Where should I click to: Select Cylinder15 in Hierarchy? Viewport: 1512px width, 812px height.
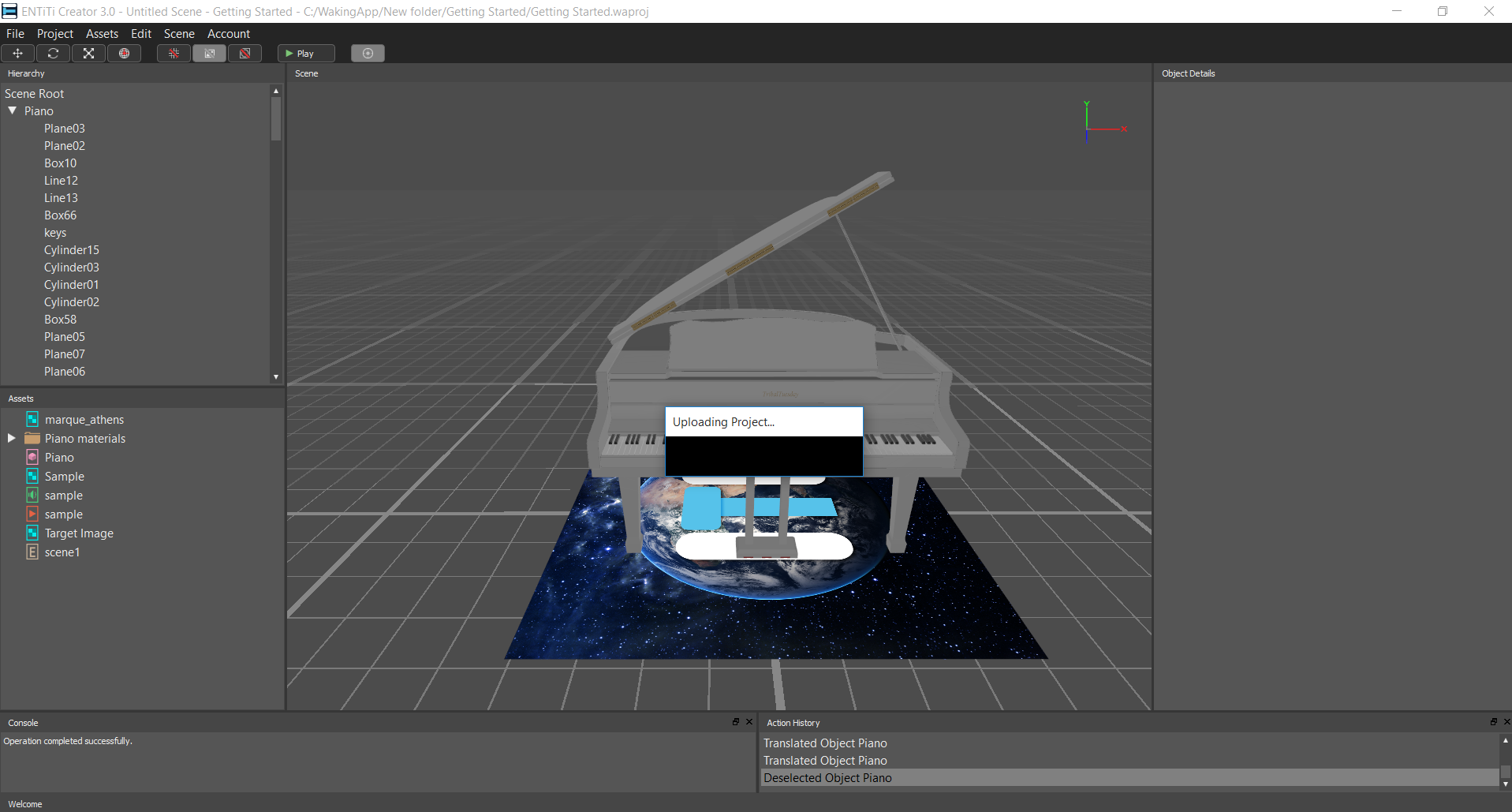coord(72,249)
